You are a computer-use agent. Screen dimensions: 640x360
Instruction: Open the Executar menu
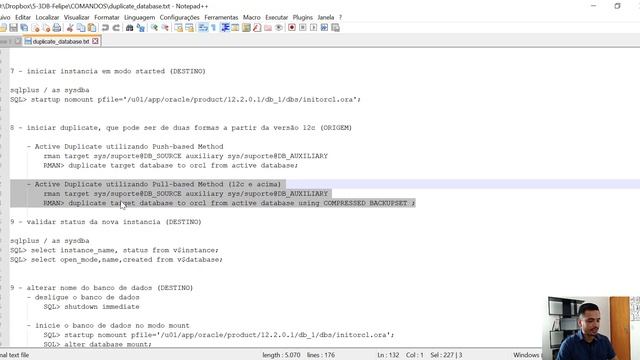click(277, 17)
